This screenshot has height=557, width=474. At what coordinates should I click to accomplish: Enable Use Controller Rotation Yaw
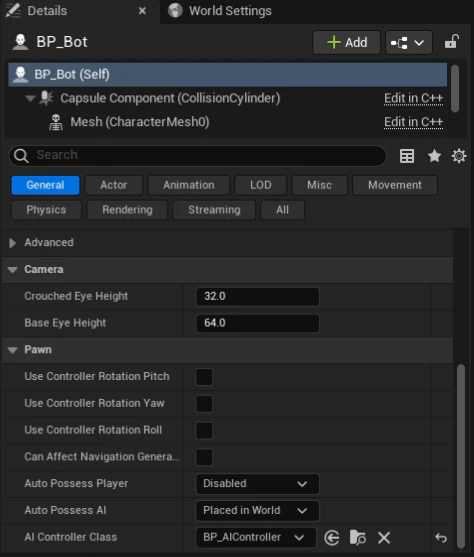tap(204, 404)
